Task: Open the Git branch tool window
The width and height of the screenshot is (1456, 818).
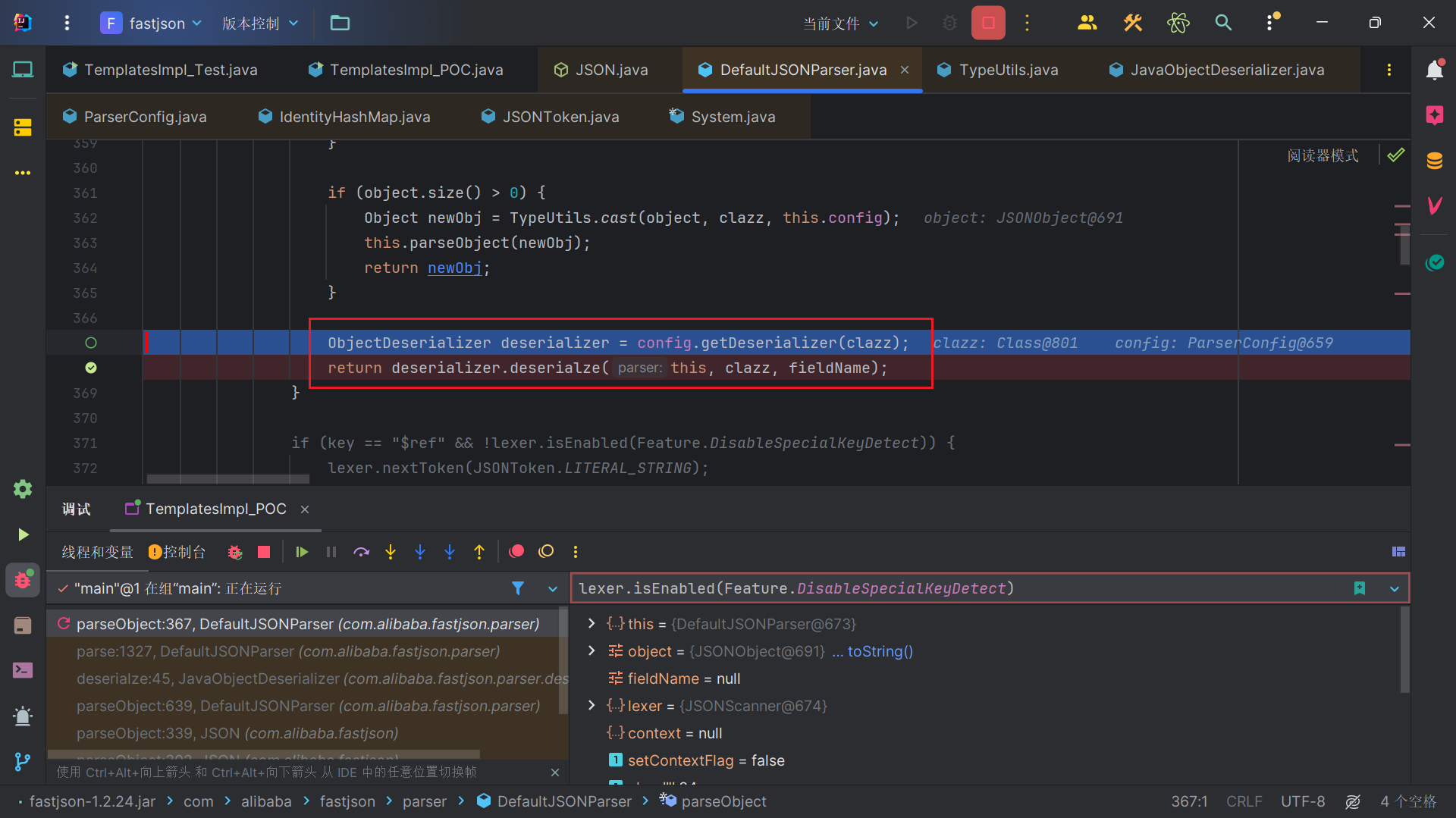Action: [23, 761]
